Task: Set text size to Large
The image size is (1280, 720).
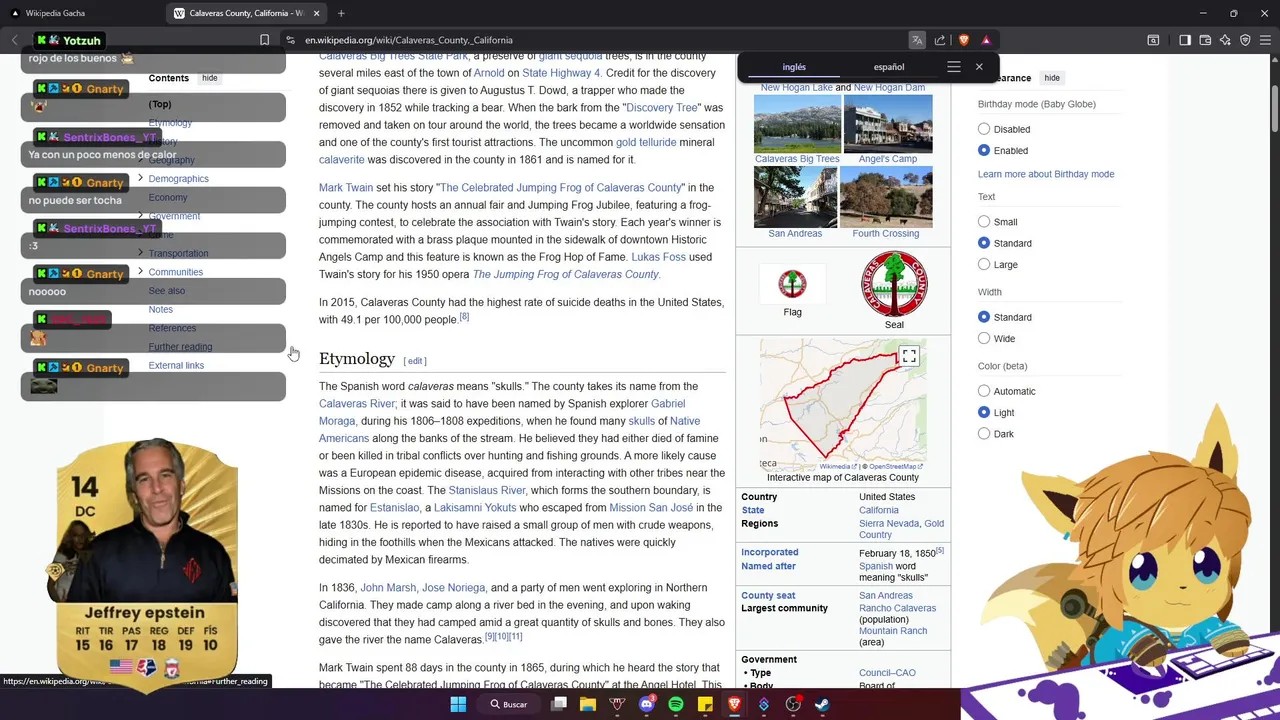Action: [x=984, y=264]
